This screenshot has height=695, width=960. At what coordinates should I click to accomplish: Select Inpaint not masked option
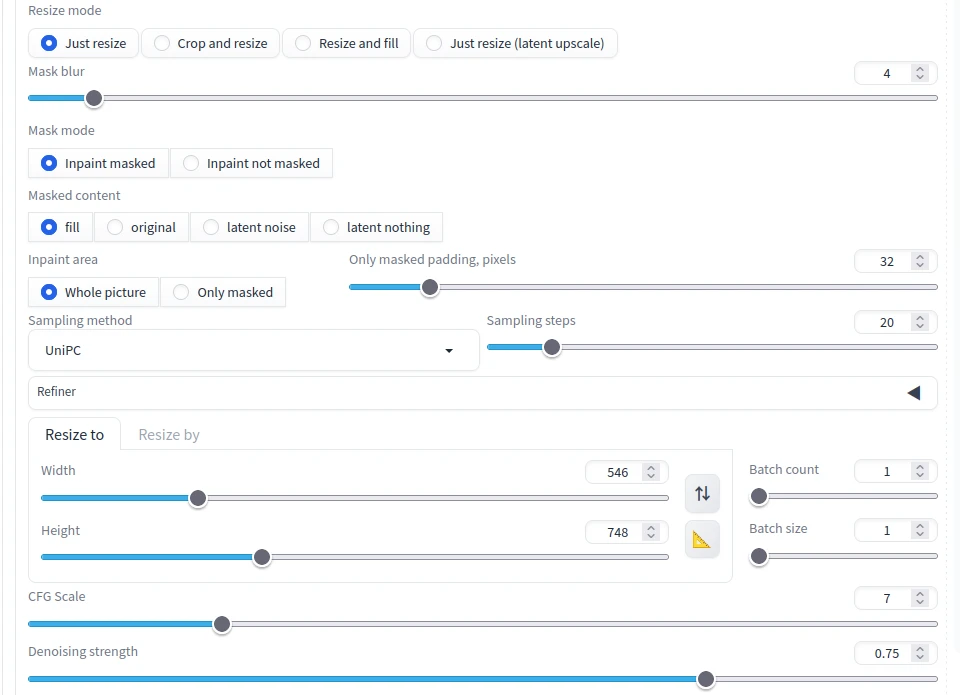click(x=252, y=163)
